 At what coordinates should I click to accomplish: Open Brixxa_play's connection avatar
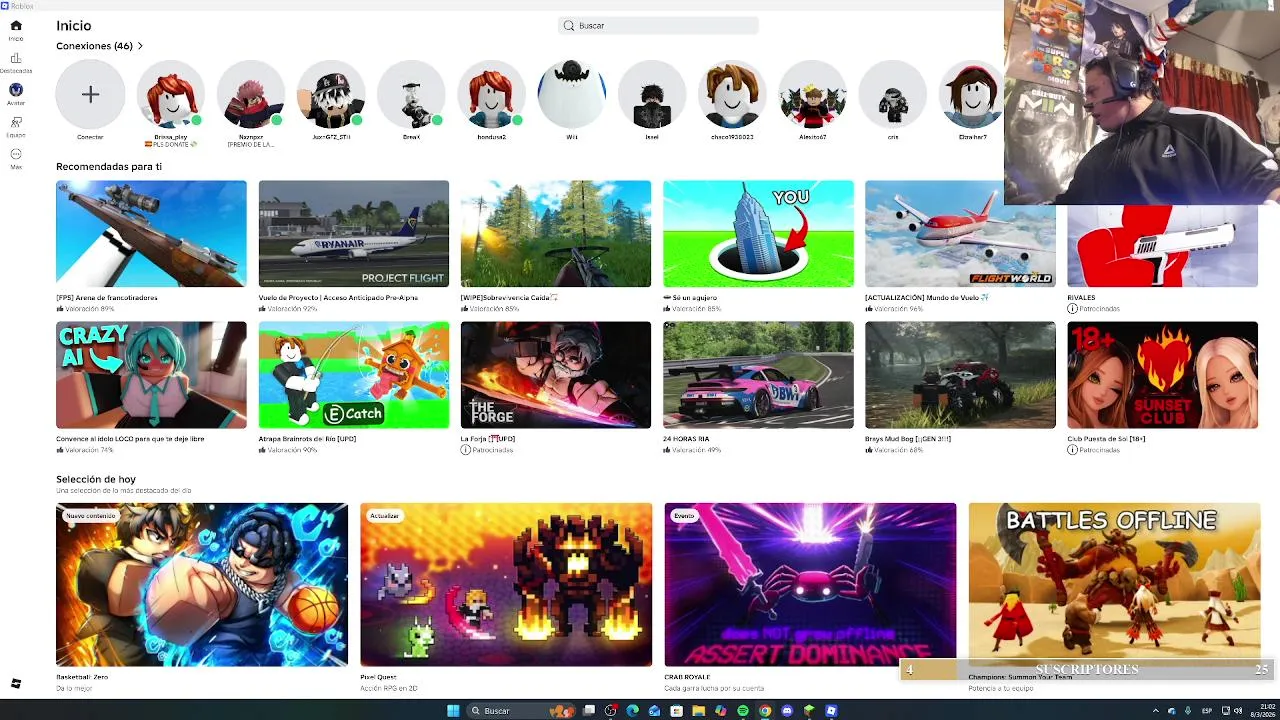pyautogui.click(x=171, y=94)
